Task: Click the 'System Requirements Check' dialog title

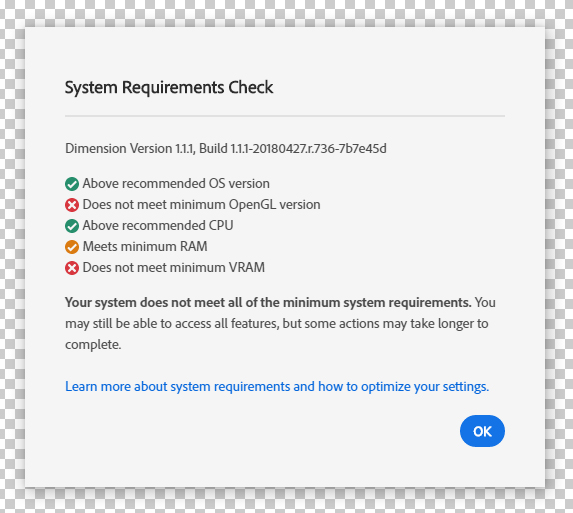Action: pos(169,88)
